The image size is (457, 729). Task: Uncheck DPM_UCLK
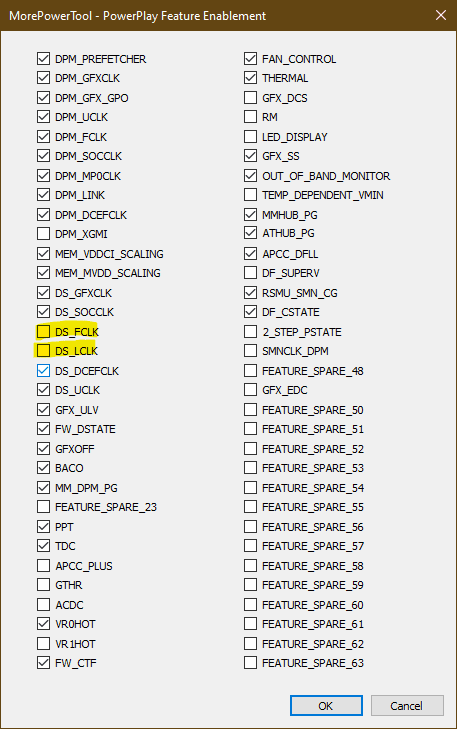coord(43,117)
